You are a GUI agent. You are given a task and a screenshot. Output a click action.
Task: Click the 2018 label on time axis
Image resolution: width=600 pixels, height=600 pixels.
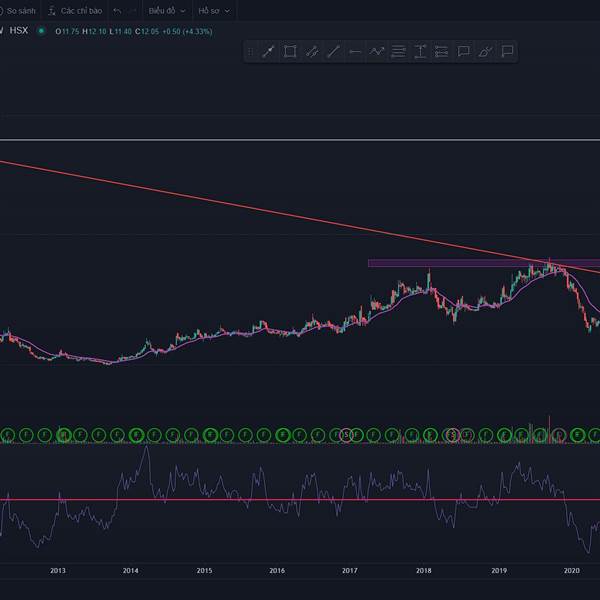coord(424,571)
